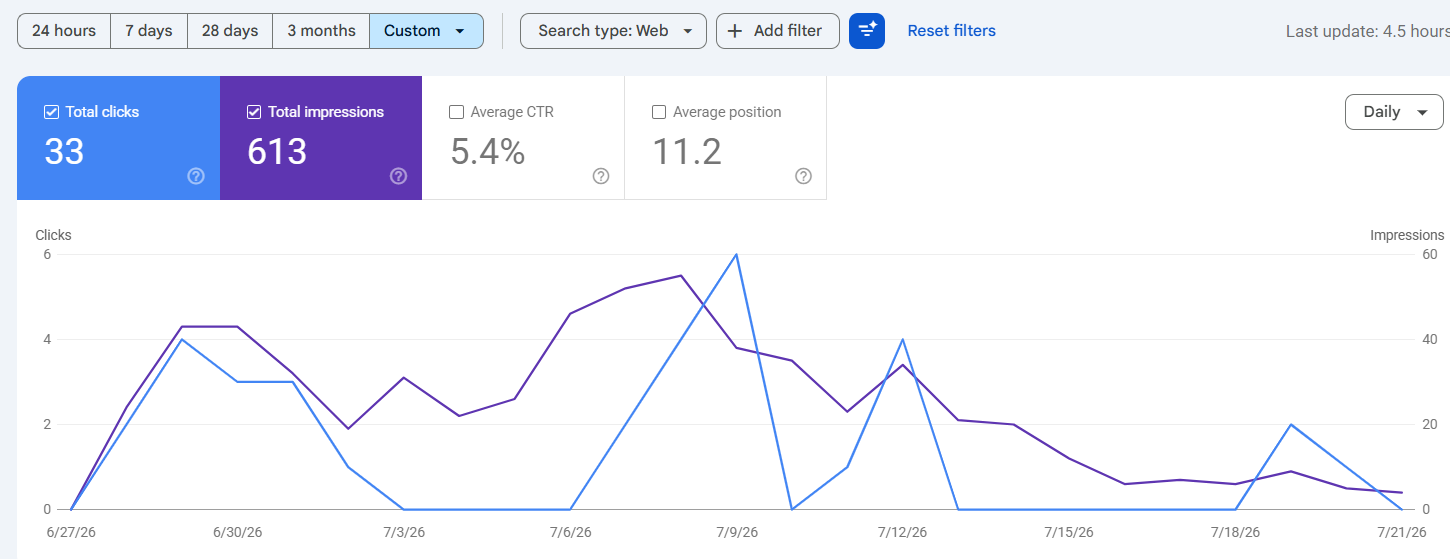
Task: Uncheck the Total clicks checkbox
Action: click(x=52, y=112)
